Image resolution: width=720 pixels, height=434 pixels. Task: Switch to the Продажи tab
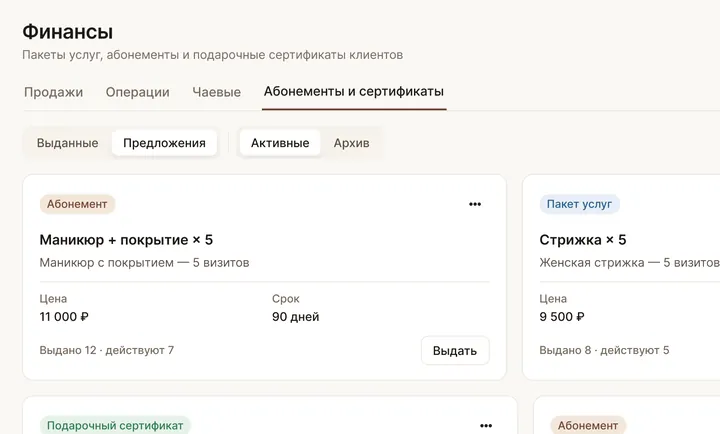point(53,92)
